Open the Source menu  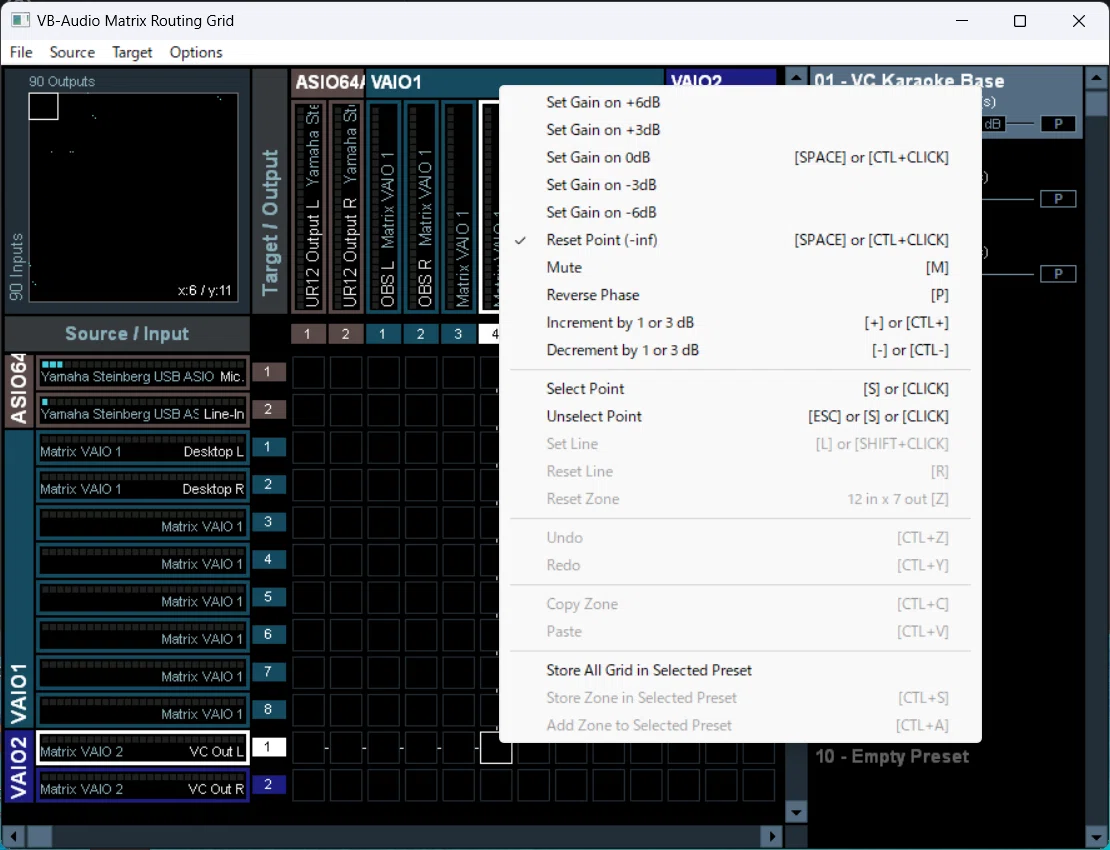pos(72,52)
